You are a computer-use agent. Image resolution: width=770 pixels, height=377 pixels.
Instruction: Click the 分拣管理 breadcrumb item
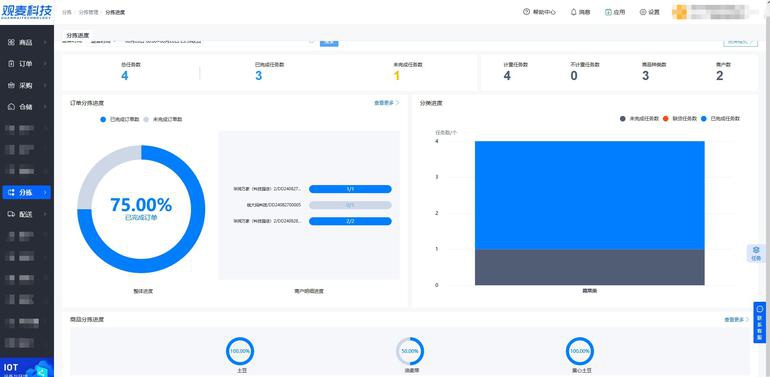point(88,12)
